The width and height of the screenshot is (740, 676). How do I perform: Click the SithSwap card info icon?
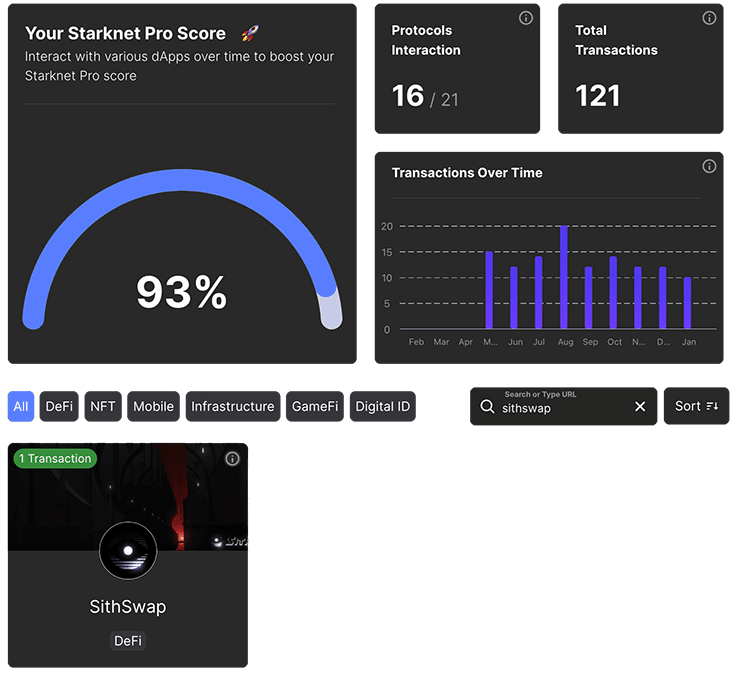[232, 459]
